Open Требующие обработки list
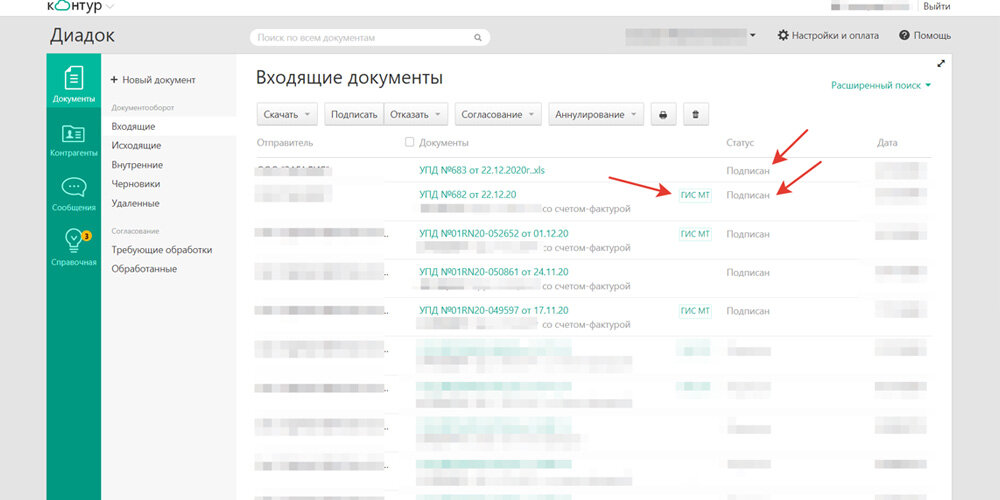Screen dimensions: 1000x500 (x=161, y=250)
